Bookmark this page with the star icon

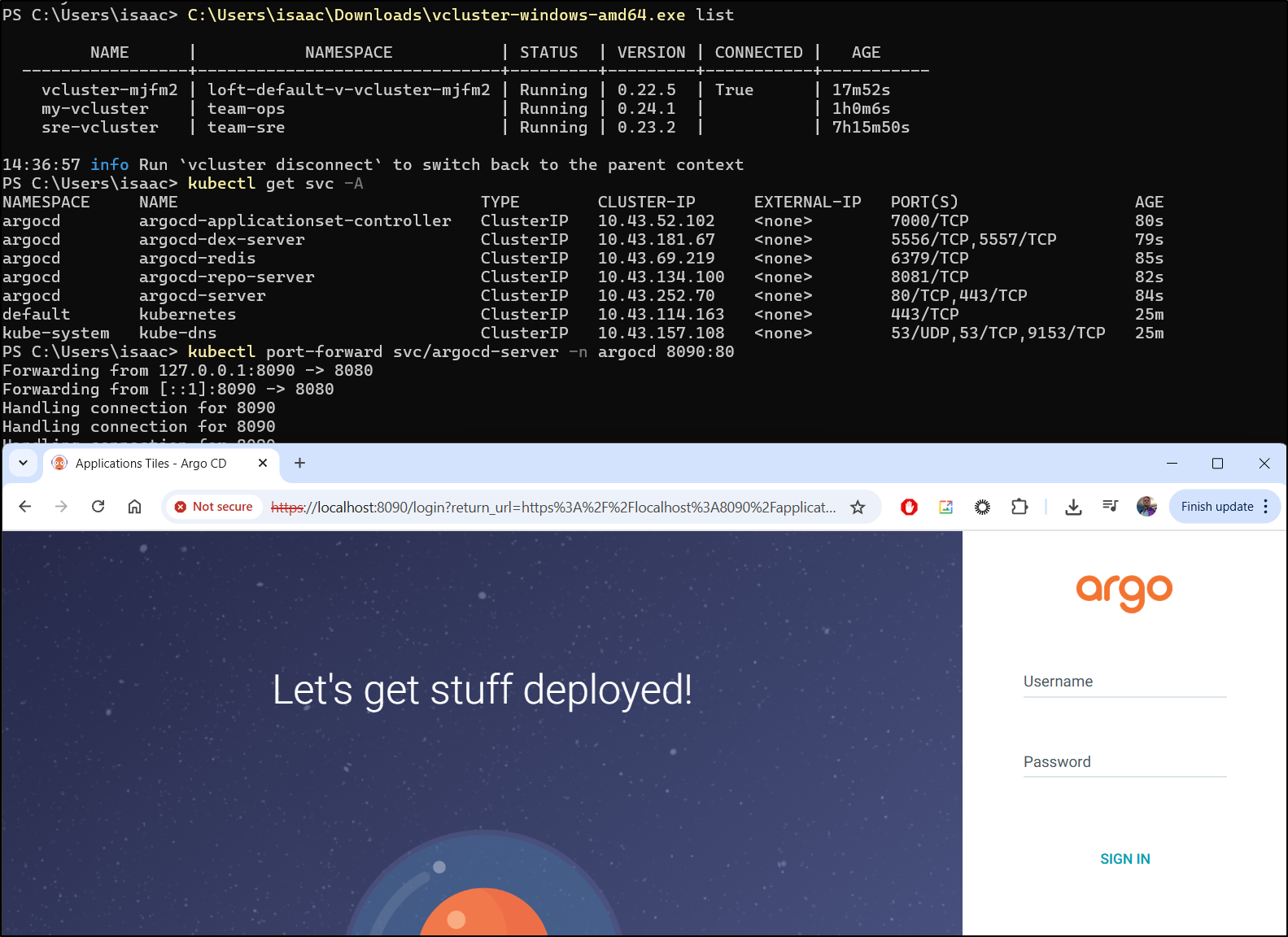coord(858,508)
